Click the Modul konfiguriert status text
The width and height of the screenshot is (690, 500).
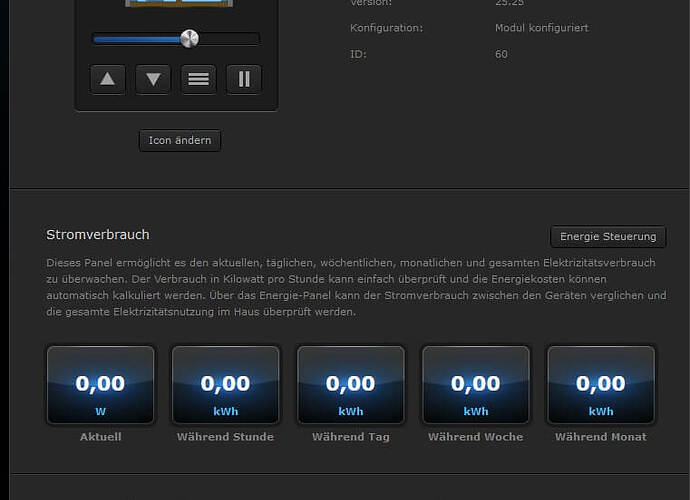click(541, 28)
